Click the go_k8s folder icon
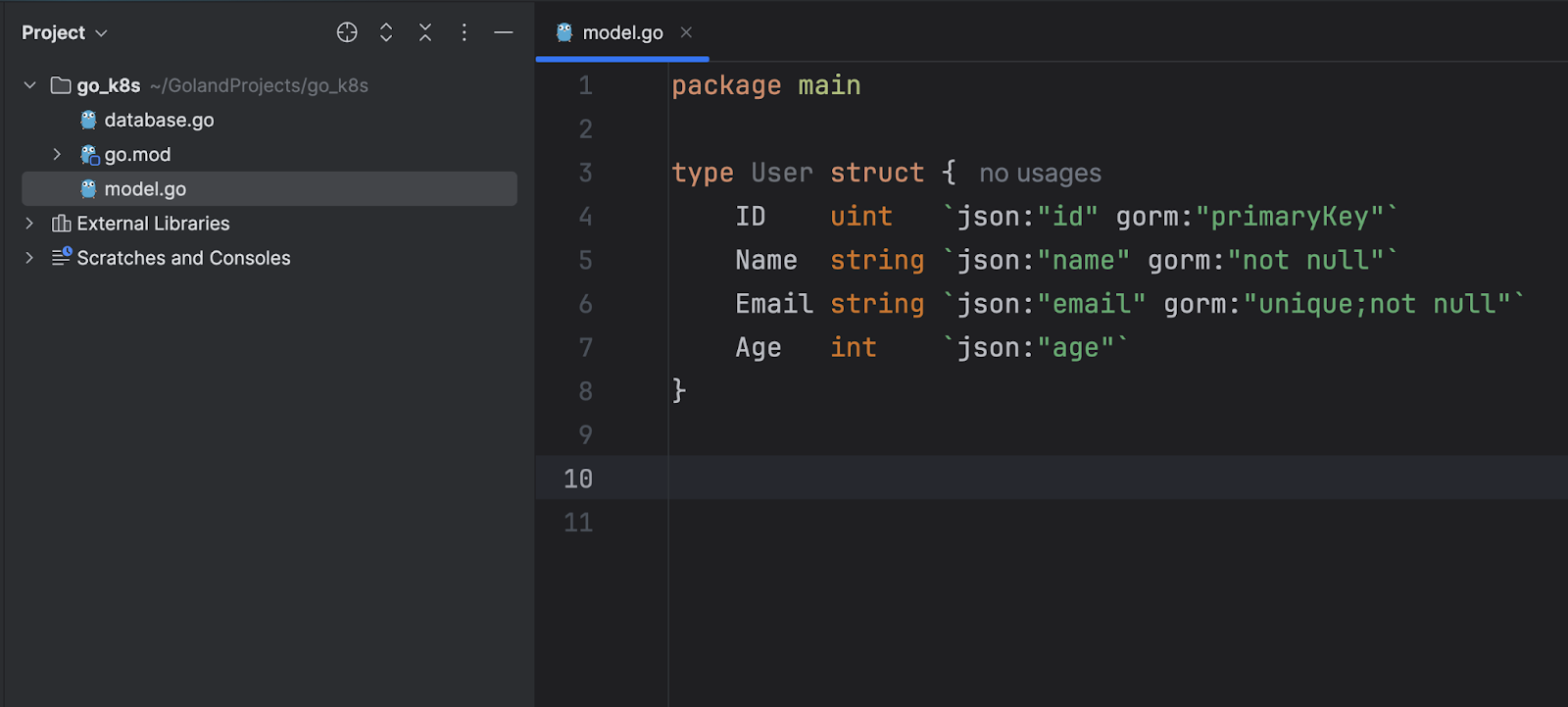The image size is (1568, 707). point(61,85)
